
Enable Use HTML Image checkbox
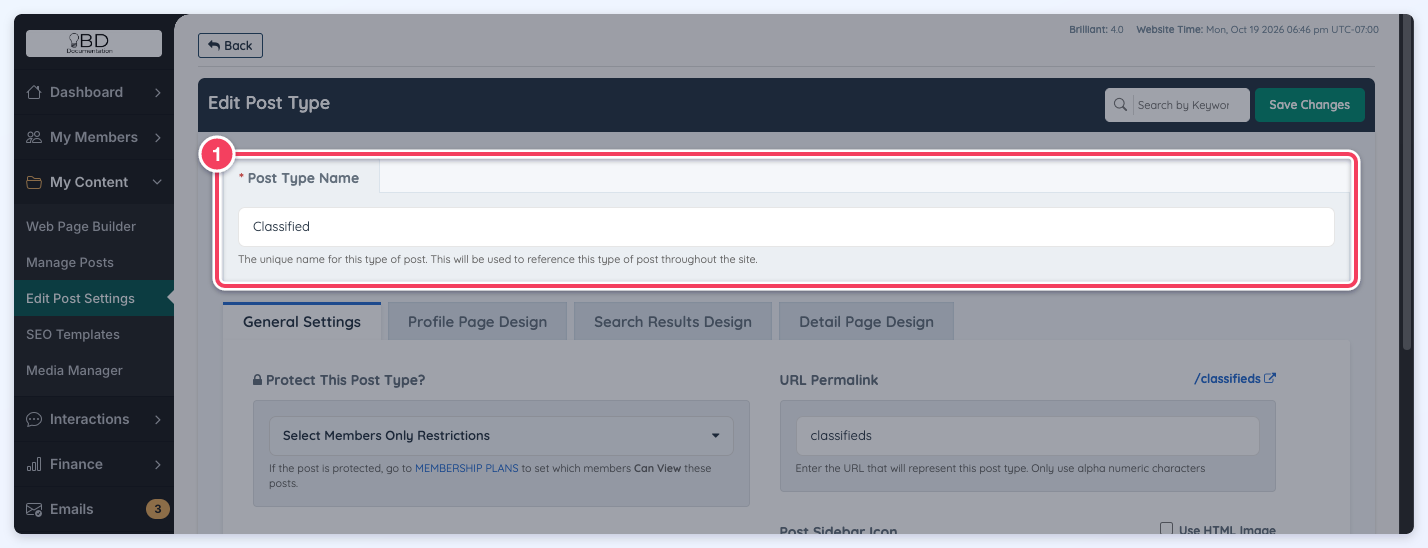(1166, 529)
